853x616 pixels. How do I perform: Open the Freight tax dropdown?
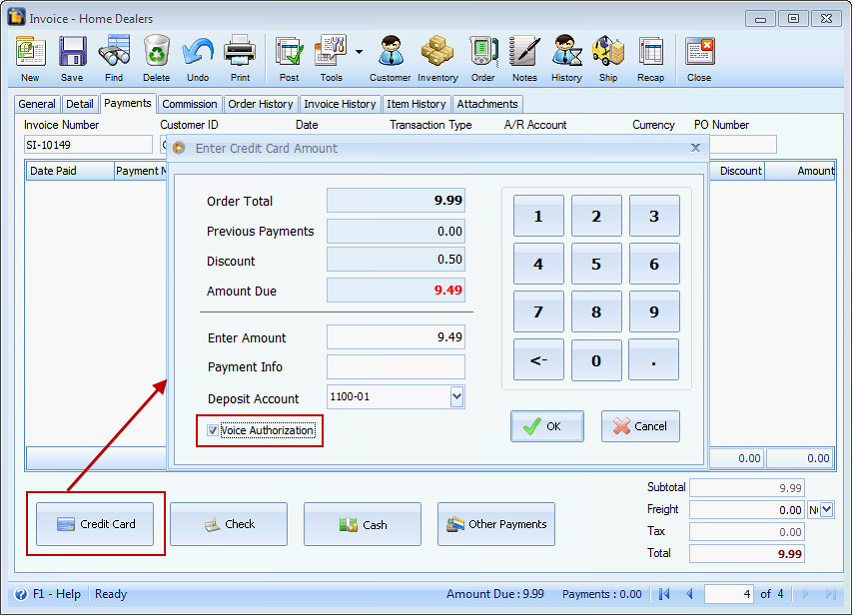(x=827, y=510)
